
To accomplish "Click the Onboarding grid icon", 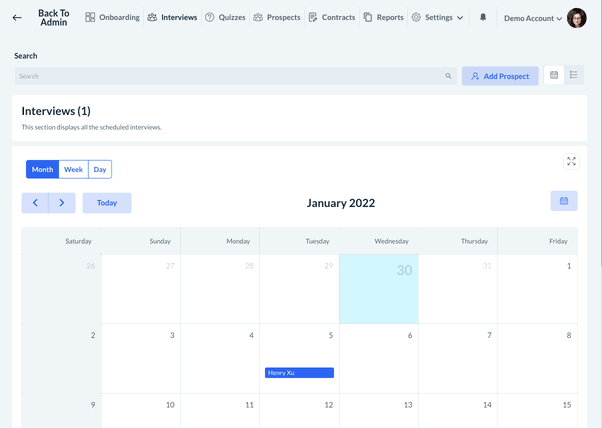I will [90, 17].
